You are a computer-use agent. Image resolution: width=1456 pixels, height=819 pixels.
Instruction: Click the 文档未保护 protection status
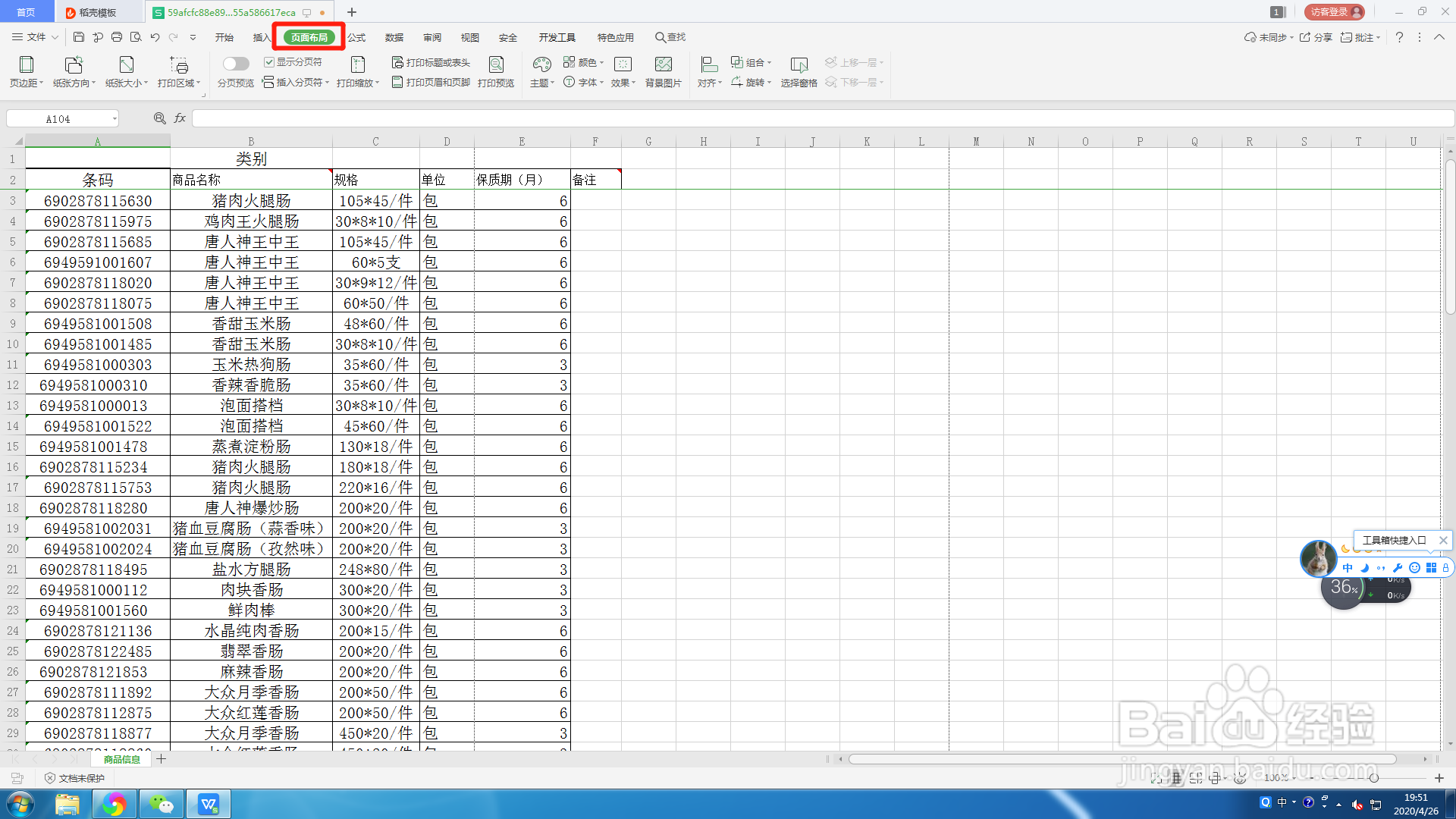[74, 778]
